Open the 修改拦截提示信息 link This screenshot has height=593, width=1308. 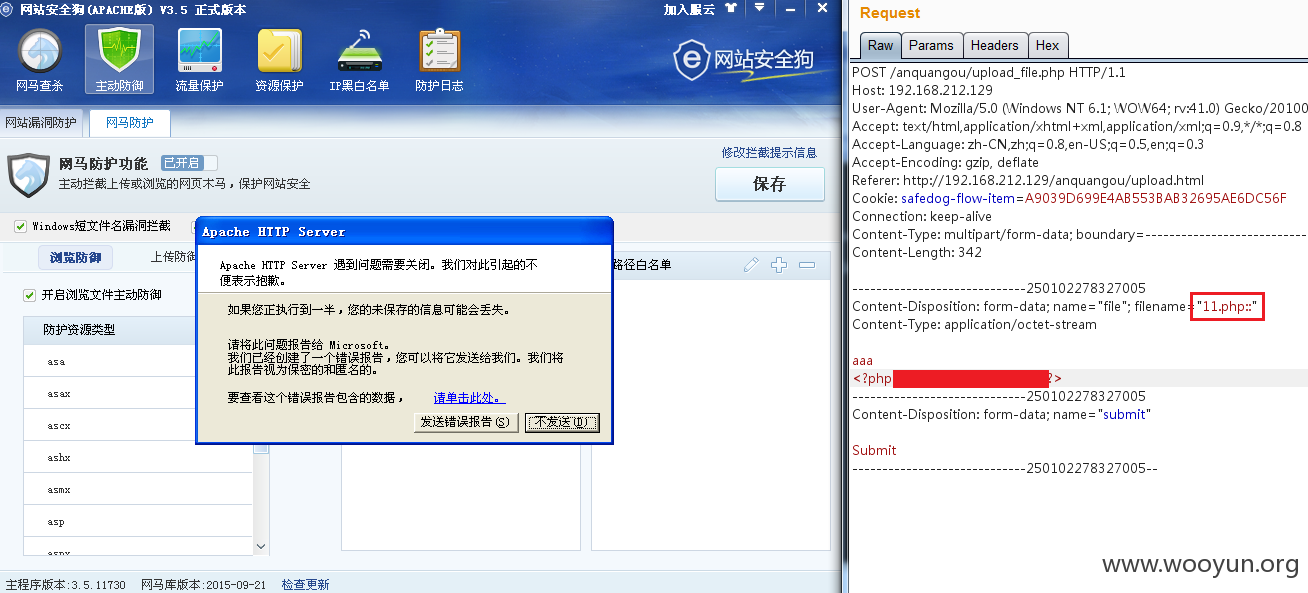pos(769,153)
